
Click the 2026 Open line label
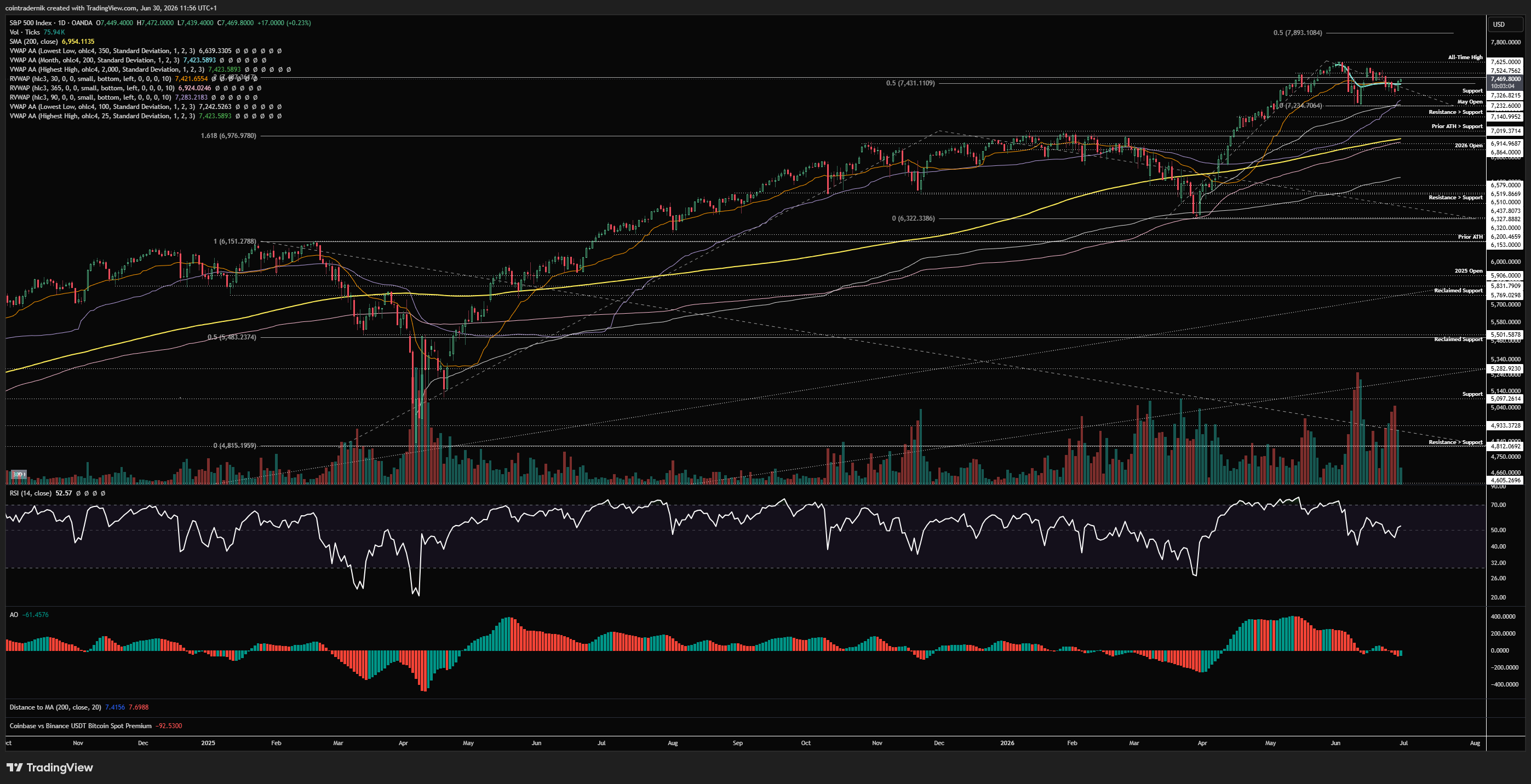(1469, 146)
